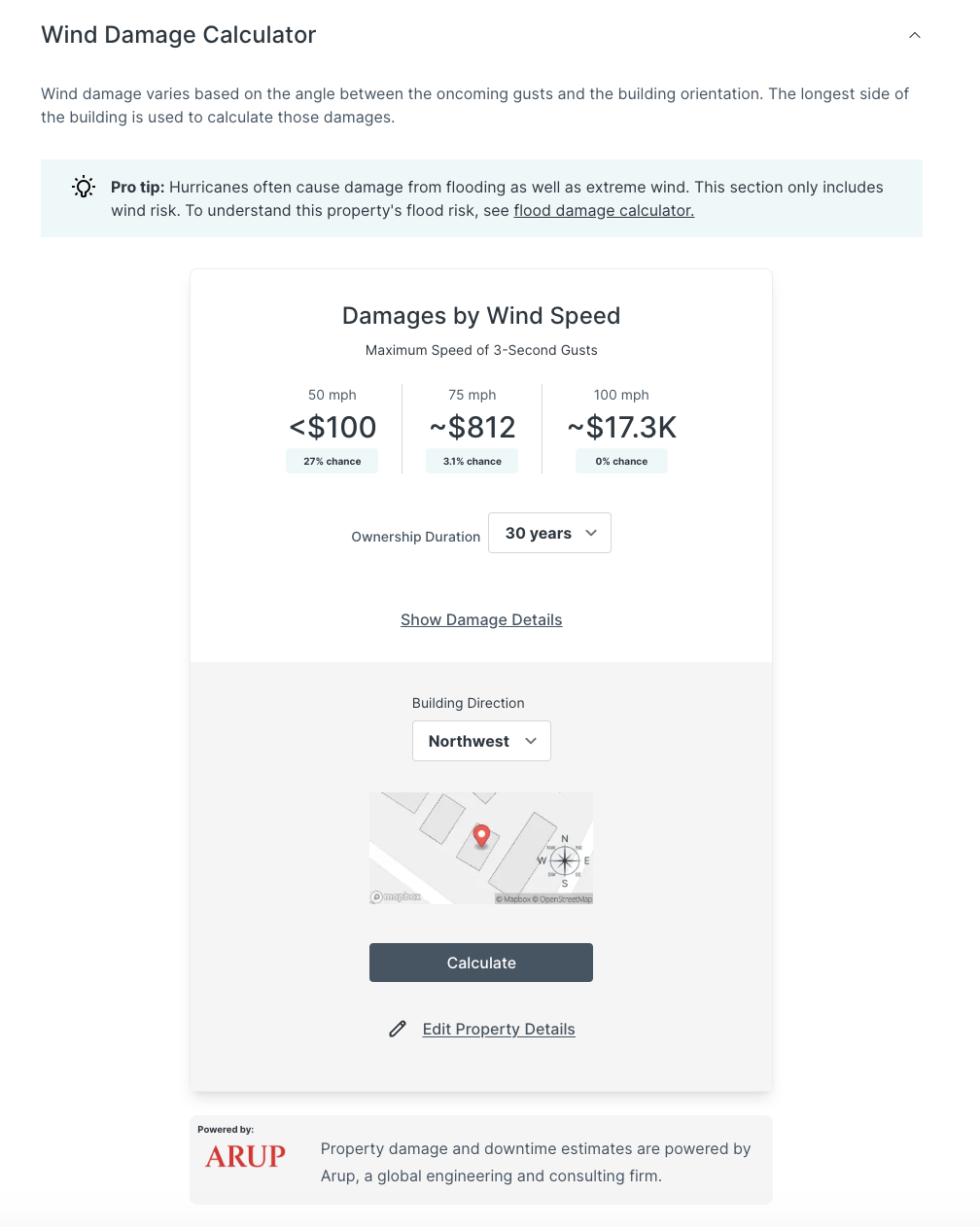Click the Pro tip lightbulb icon

tap(84, 187)
